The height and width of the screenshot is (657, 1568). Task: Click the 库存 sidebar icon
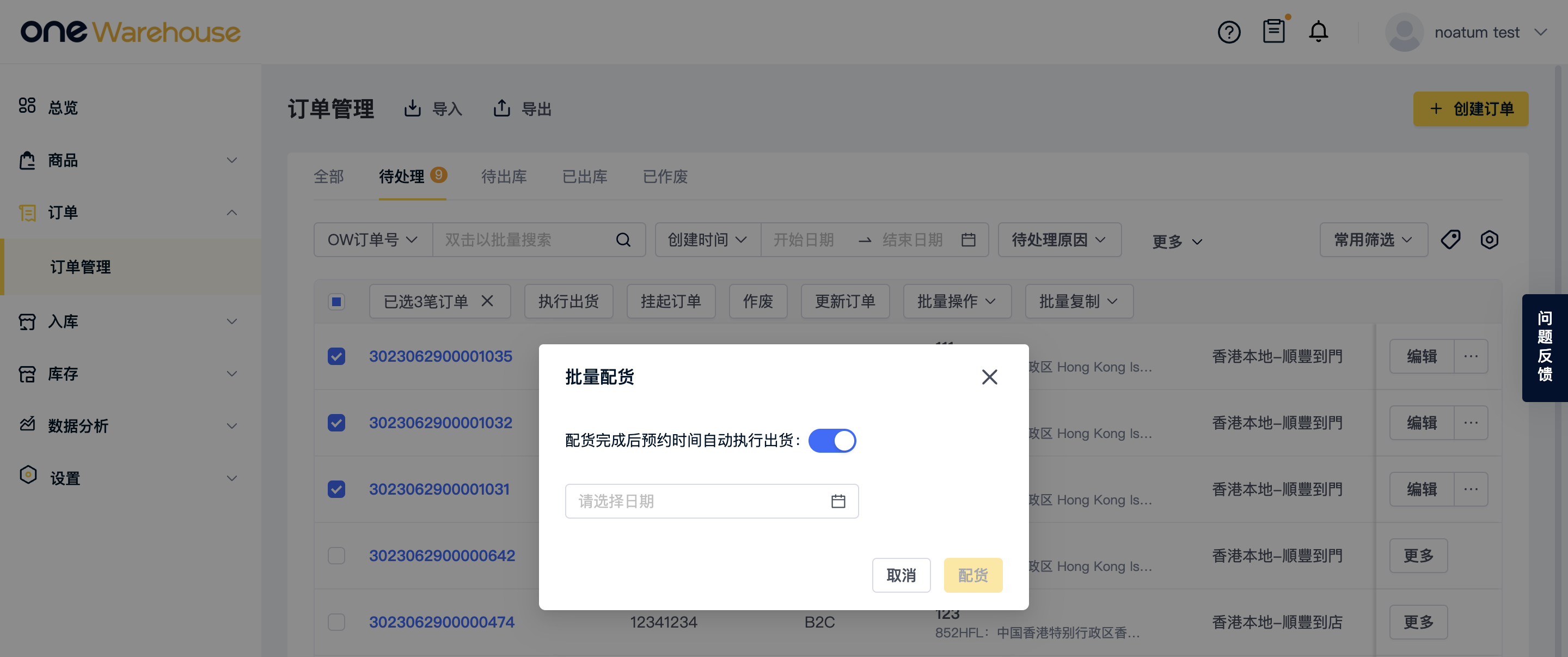pyautogui.click(x=27, y=374)
